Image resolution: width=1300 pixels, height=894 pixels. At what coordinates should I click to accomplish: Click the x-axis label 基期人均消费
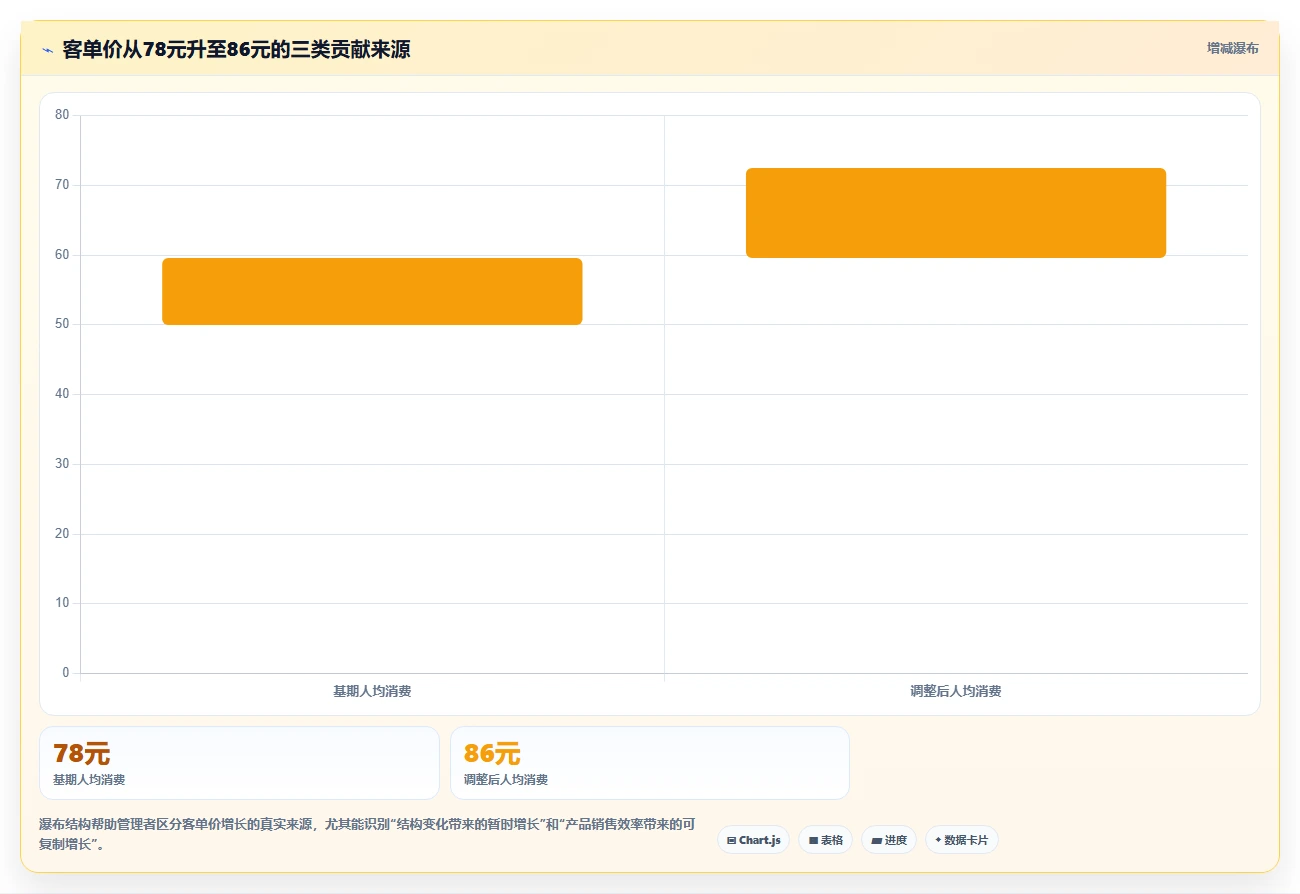click(x=372, y=691)
